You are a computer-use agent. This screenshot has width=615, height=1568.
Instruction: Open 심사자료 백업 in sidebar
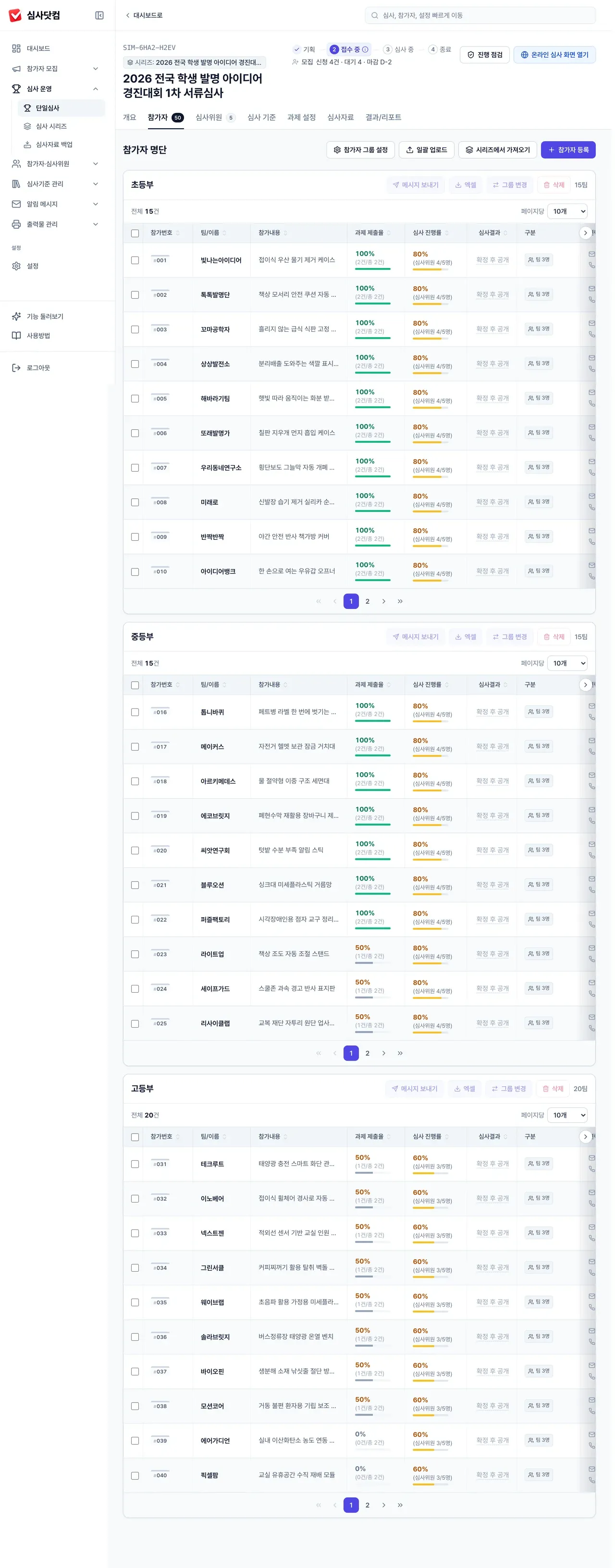pos(61,144)
